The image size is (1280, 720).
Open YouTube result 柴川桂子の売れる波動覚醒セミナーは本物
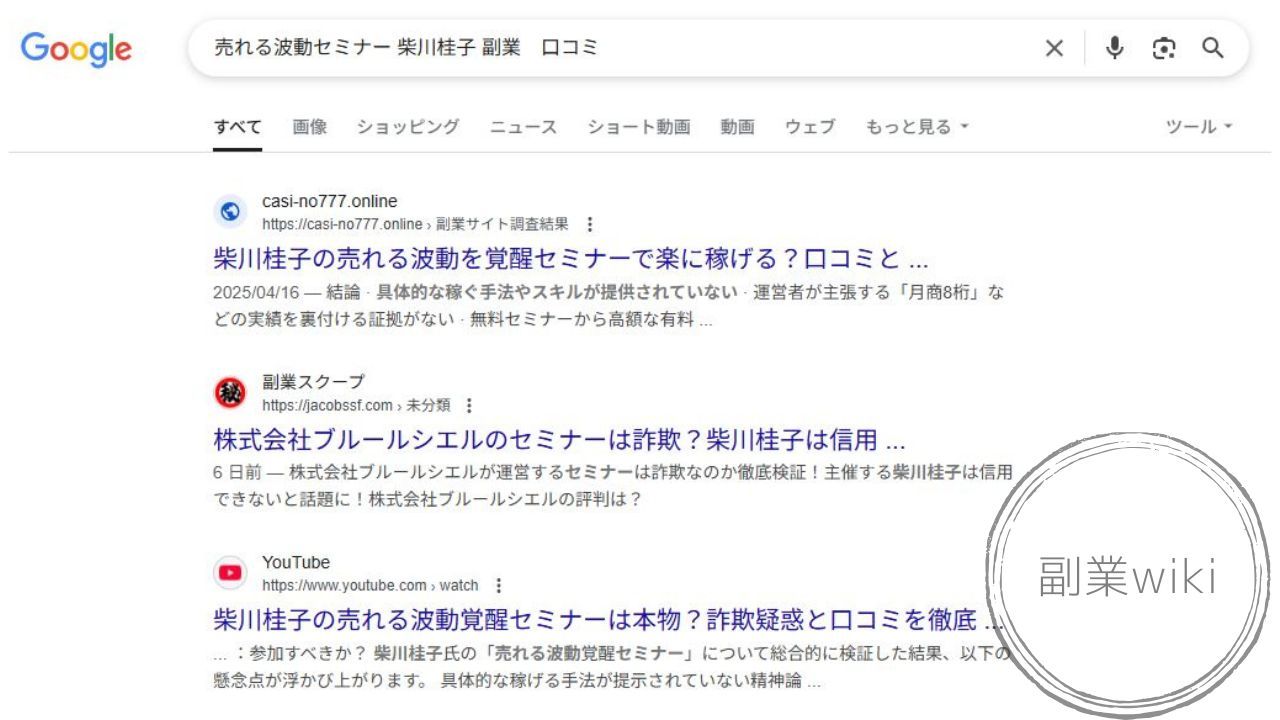click(609, 620)
